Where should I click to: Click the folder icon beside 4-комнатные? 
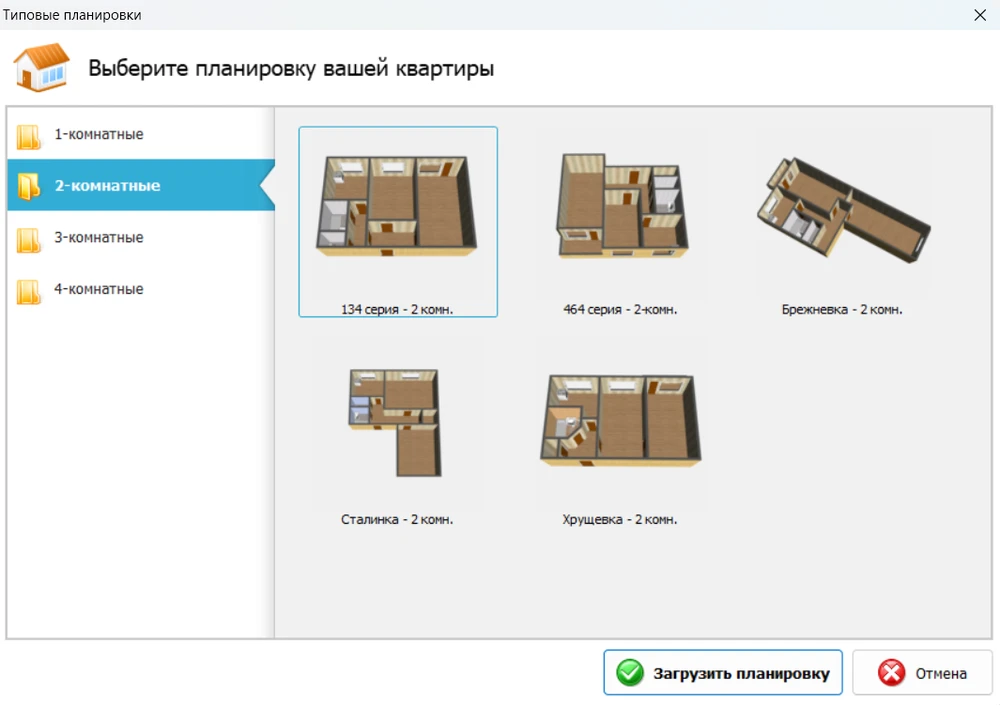[x=29, y=289]
